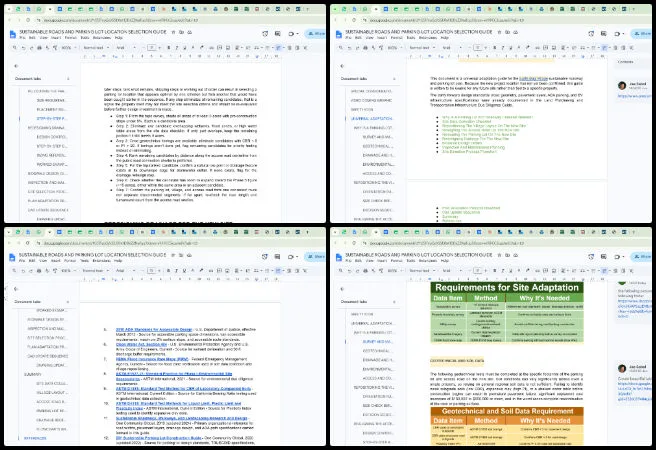Image resolution: width=656 pixels, height=450 pixels.
Task: Collapse the document tabs sidebar in top-left window
Action: click(16, 66)
